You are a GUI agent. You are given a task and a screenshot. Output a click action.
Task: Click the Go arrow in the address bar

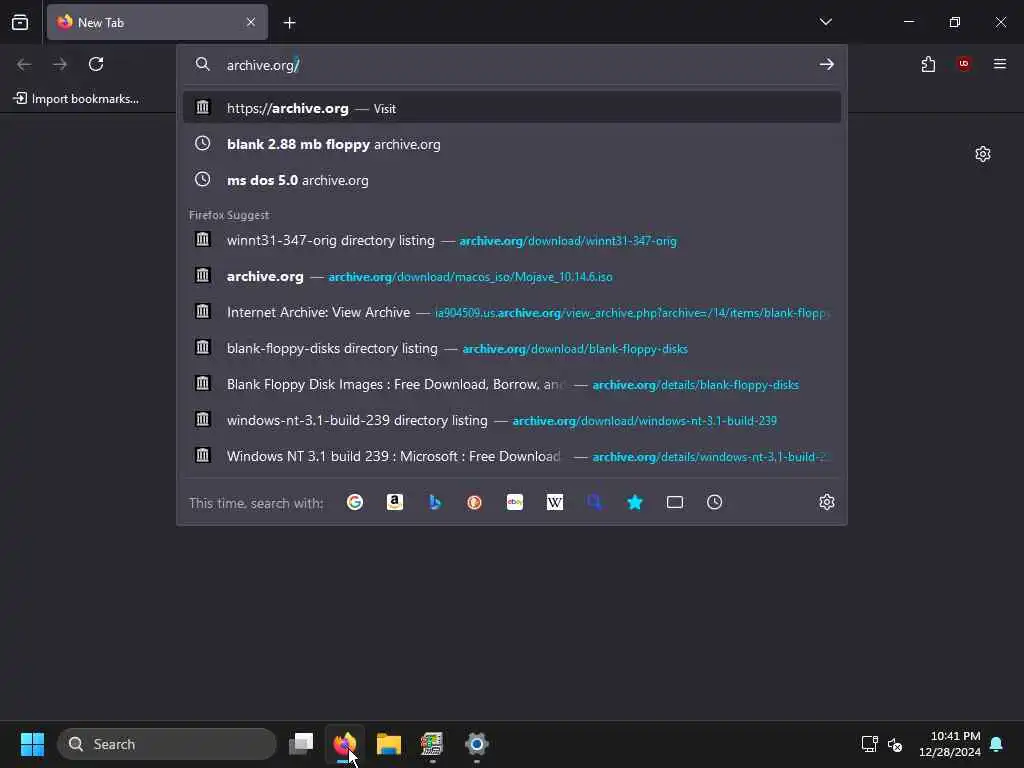[827, 64]
